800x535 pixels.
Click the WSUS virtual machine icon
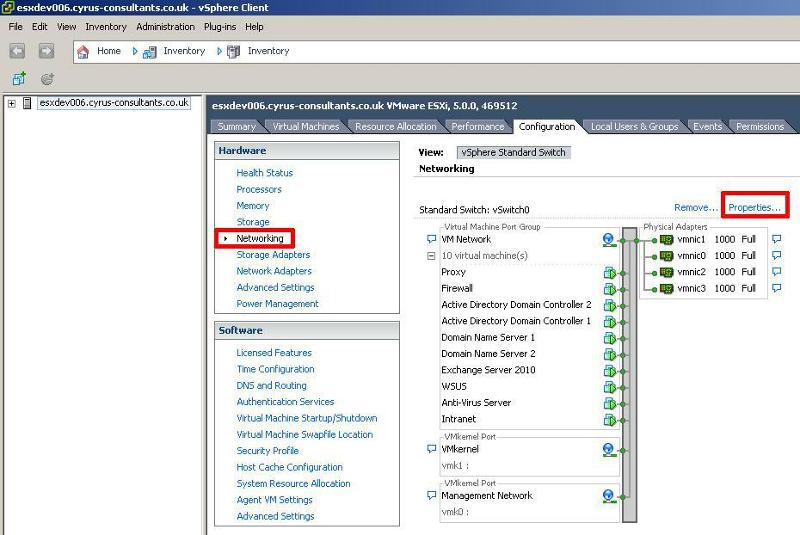click(610, 387)
